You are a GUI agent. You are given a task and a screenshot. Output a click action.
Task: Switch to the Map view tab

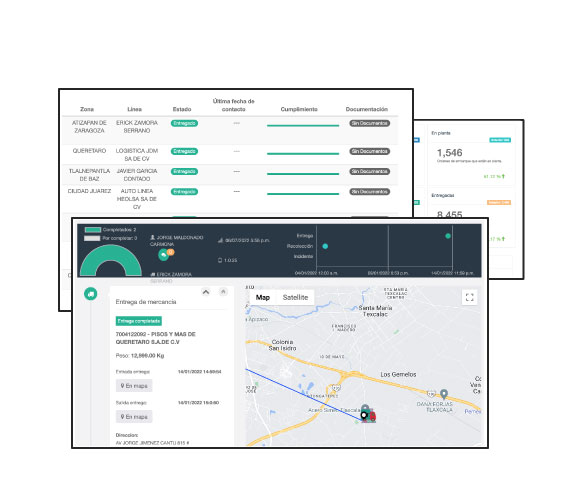pos(263,297)
